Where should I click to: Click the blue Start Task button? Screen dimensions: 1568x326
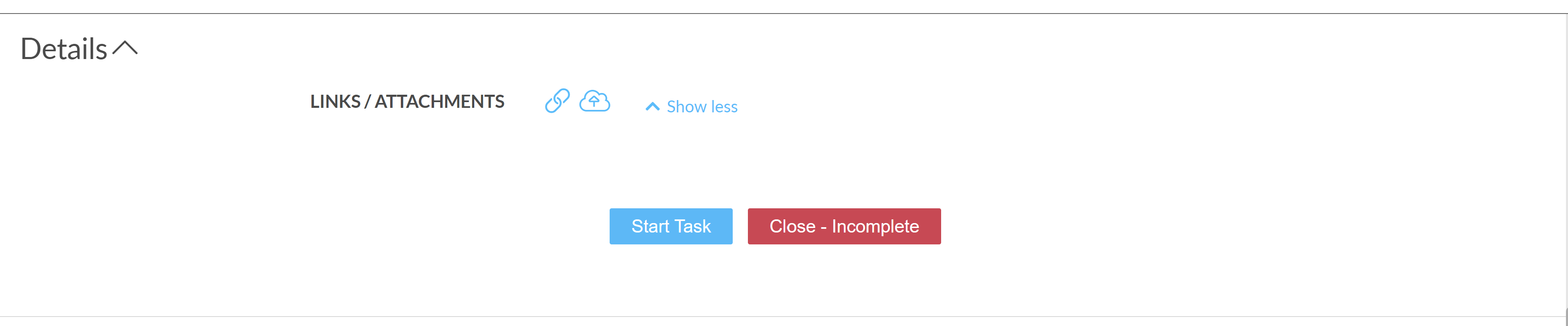671,226
